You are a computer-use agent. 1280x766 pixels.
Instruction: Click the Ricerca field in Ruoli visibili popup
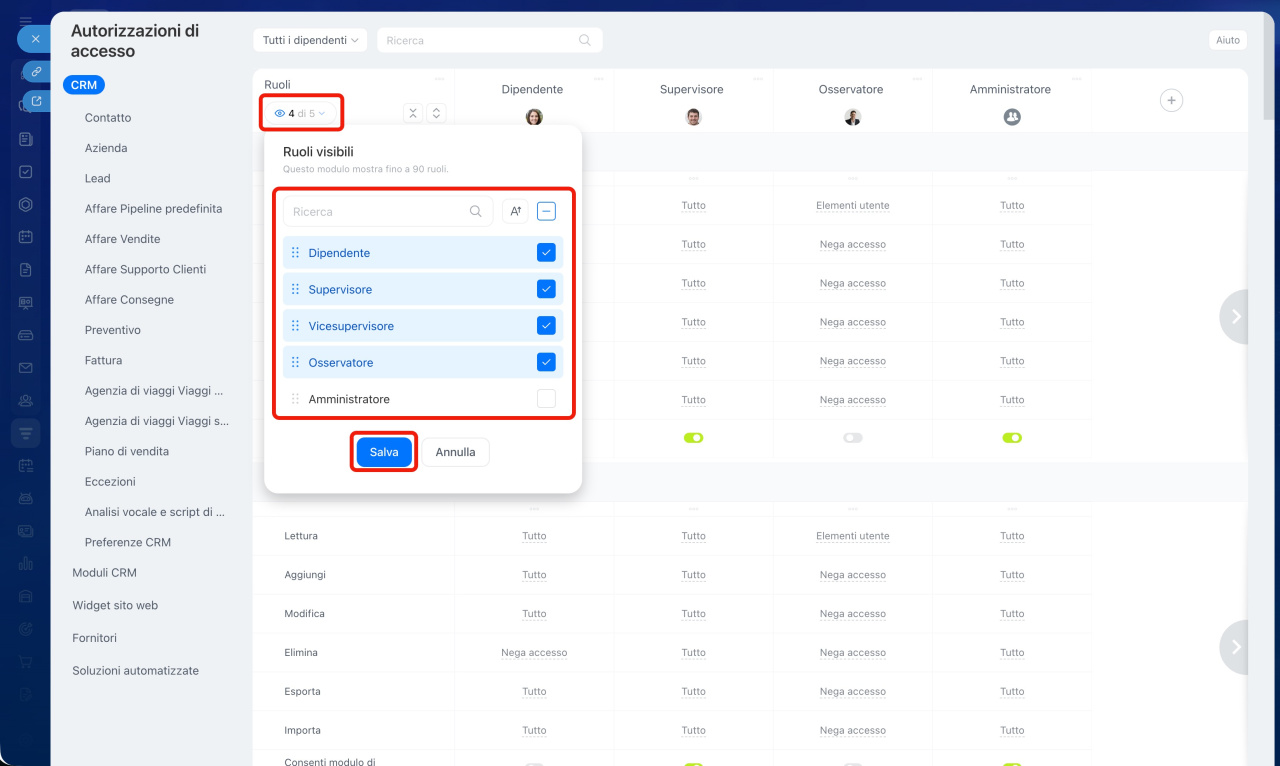(378, 212)
